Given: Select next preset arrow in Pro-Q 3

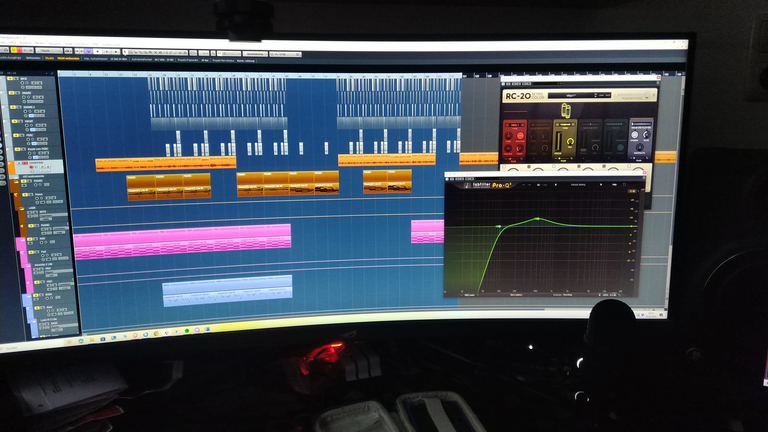Looking at the screenshot, I should 601,185.
